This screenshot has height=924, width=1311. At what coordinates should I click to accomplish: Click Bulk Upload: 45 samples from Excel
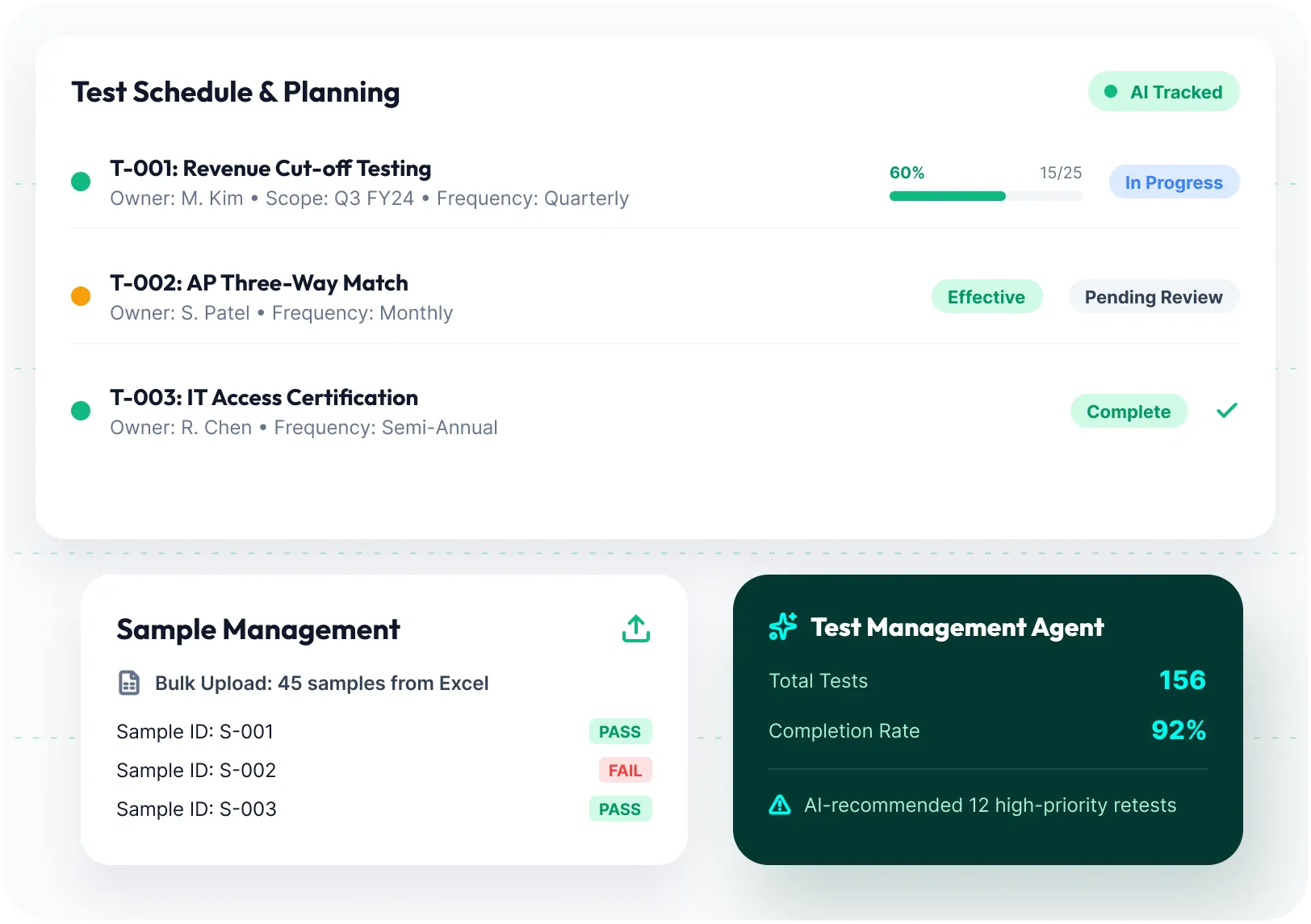[321, 684]
